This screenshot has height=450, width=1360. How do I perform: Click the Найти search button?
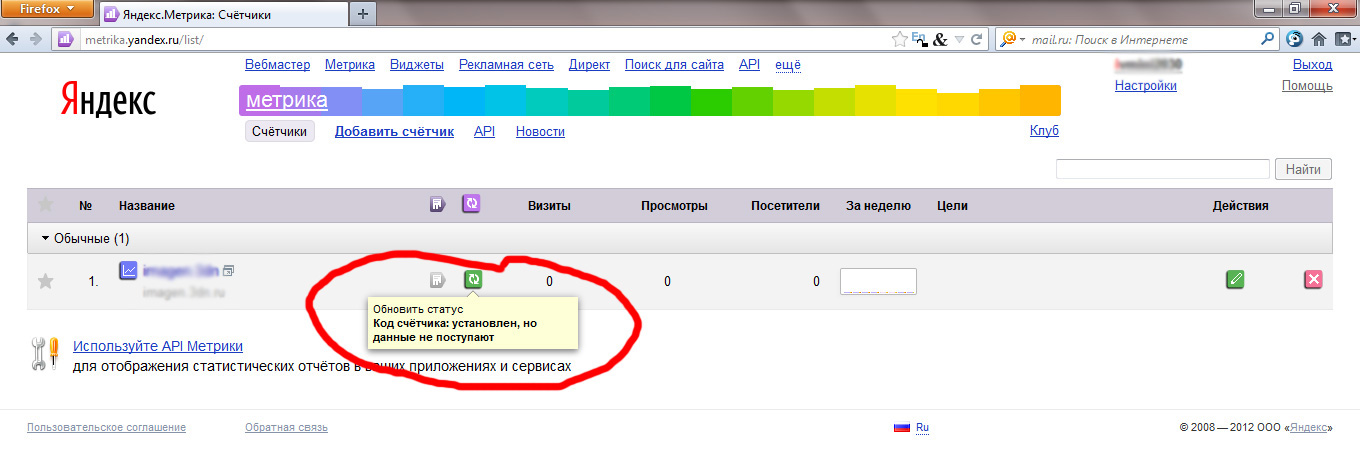tap(1304, 169)
